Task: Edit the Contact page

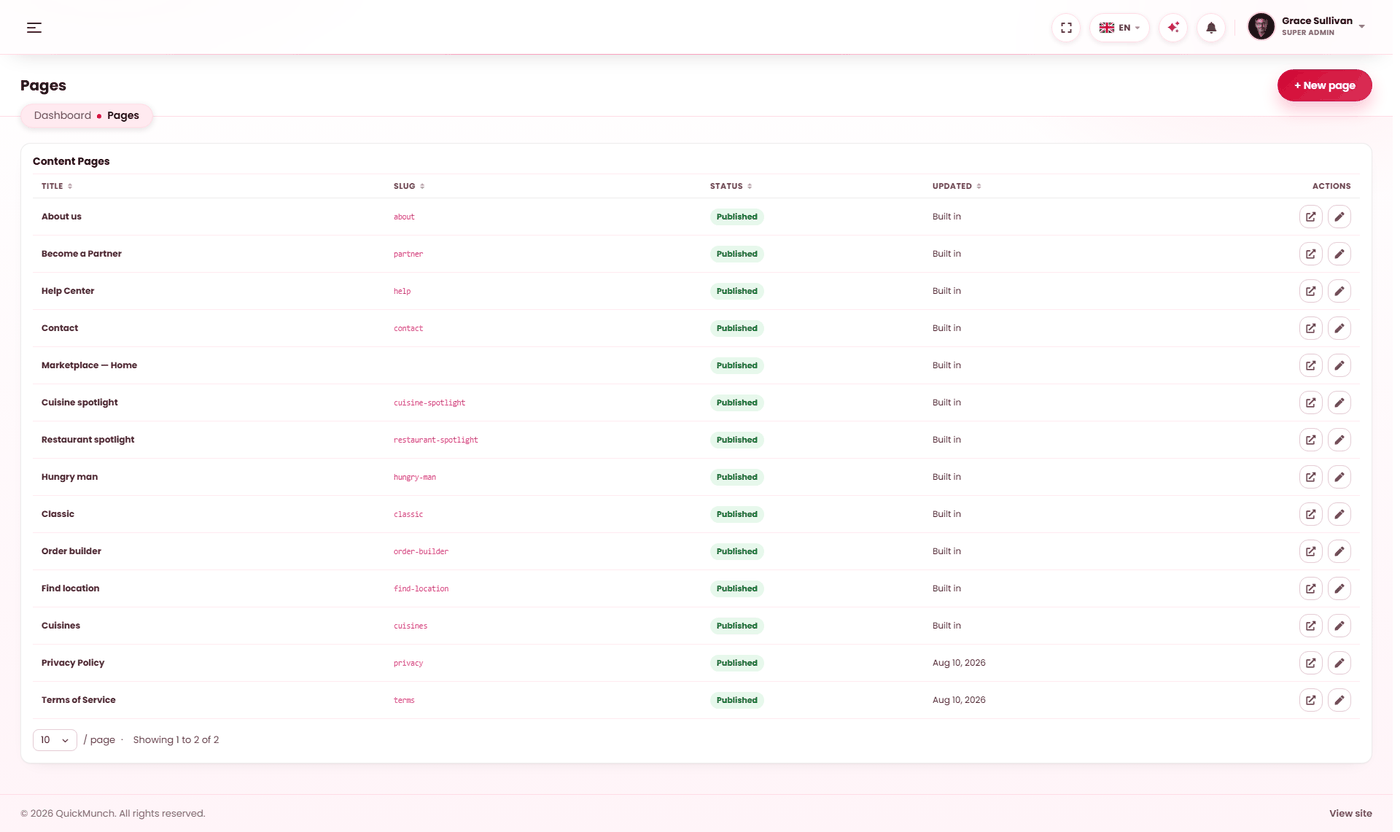Action: [x=1339, y=328]
